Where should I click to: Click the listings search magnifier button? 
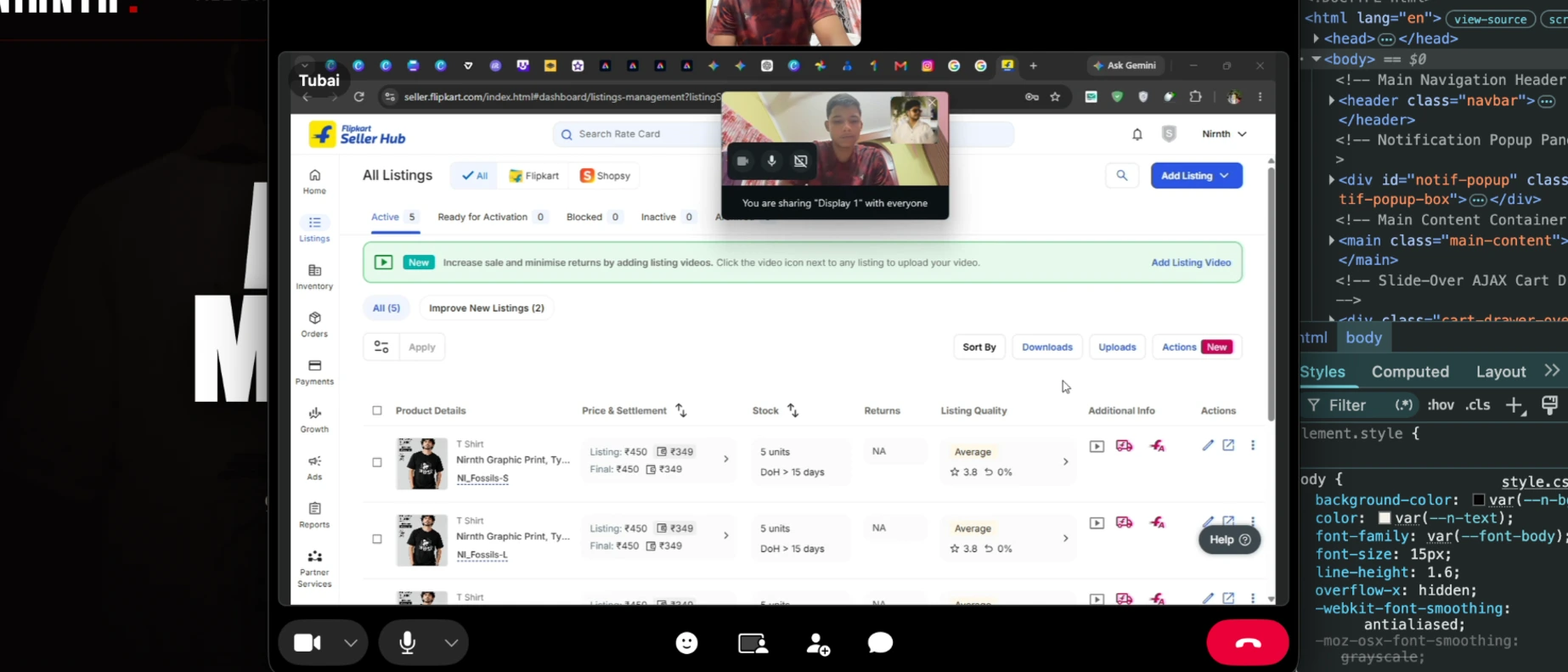[1122, 176]
